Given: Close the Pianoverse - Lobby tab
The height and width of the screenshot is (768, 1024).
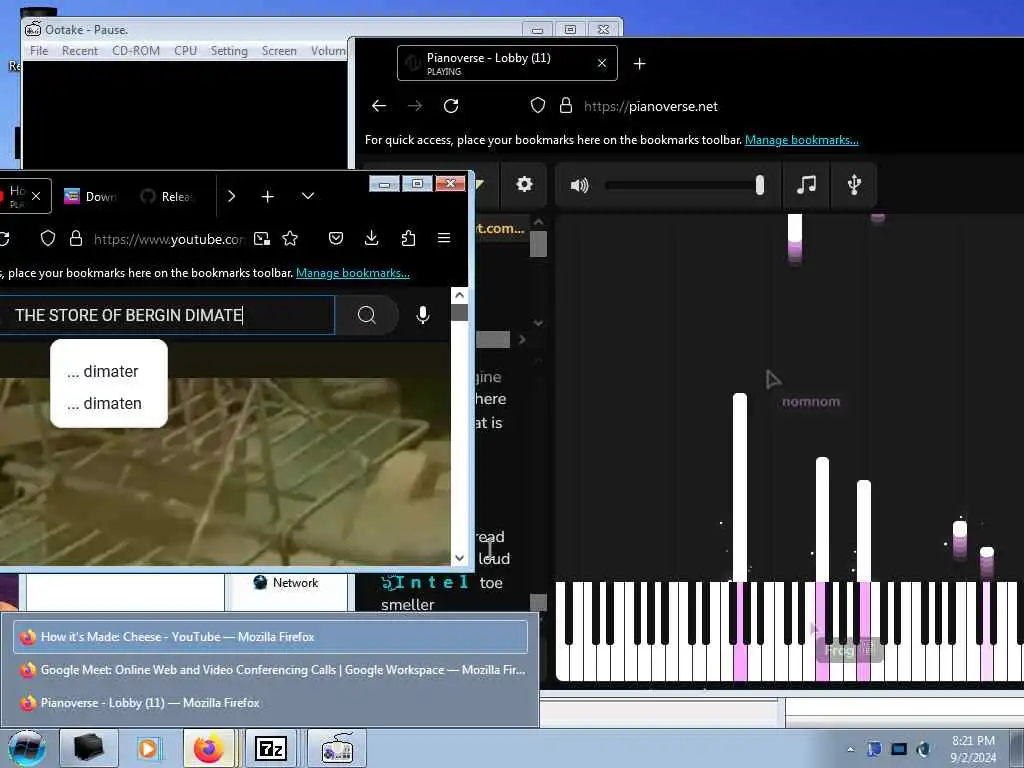Looking at the screenshot, I should point(601,63).
